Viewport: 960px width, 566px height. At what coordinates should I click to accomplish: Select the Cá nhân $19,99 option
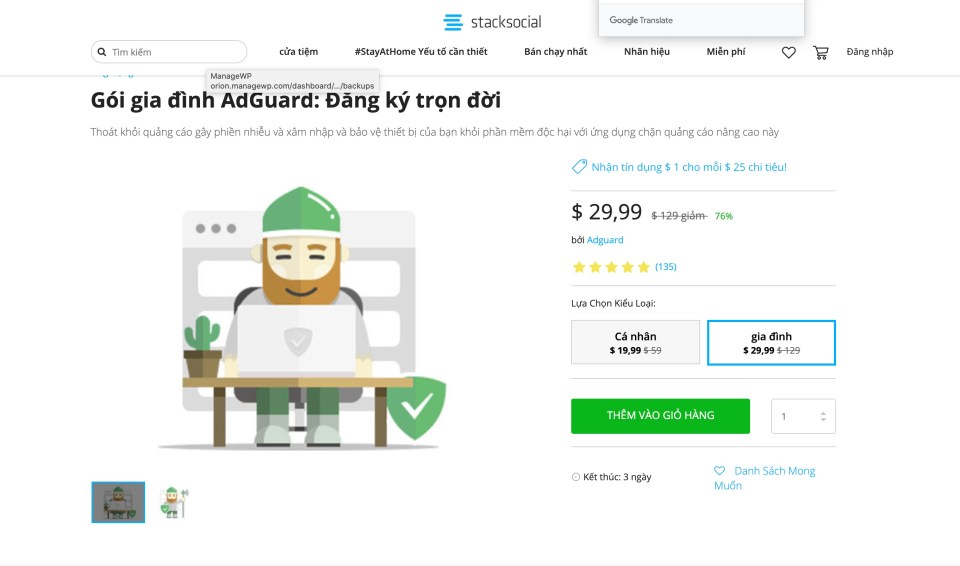[636, 342]
